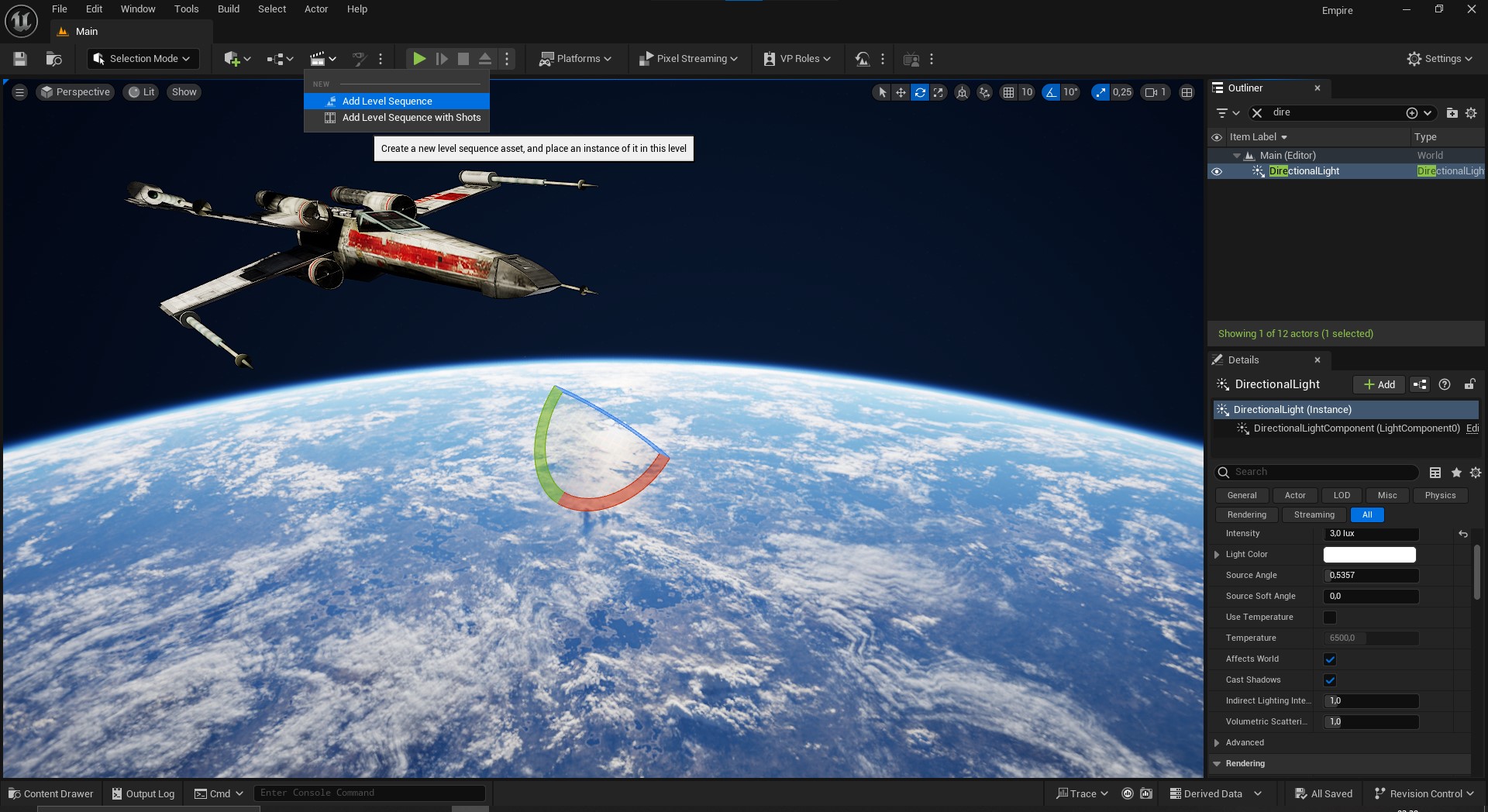The image size is (1488, 812).
Task: Select the Translate move tool in the viewport
Action: pos(901,92)
